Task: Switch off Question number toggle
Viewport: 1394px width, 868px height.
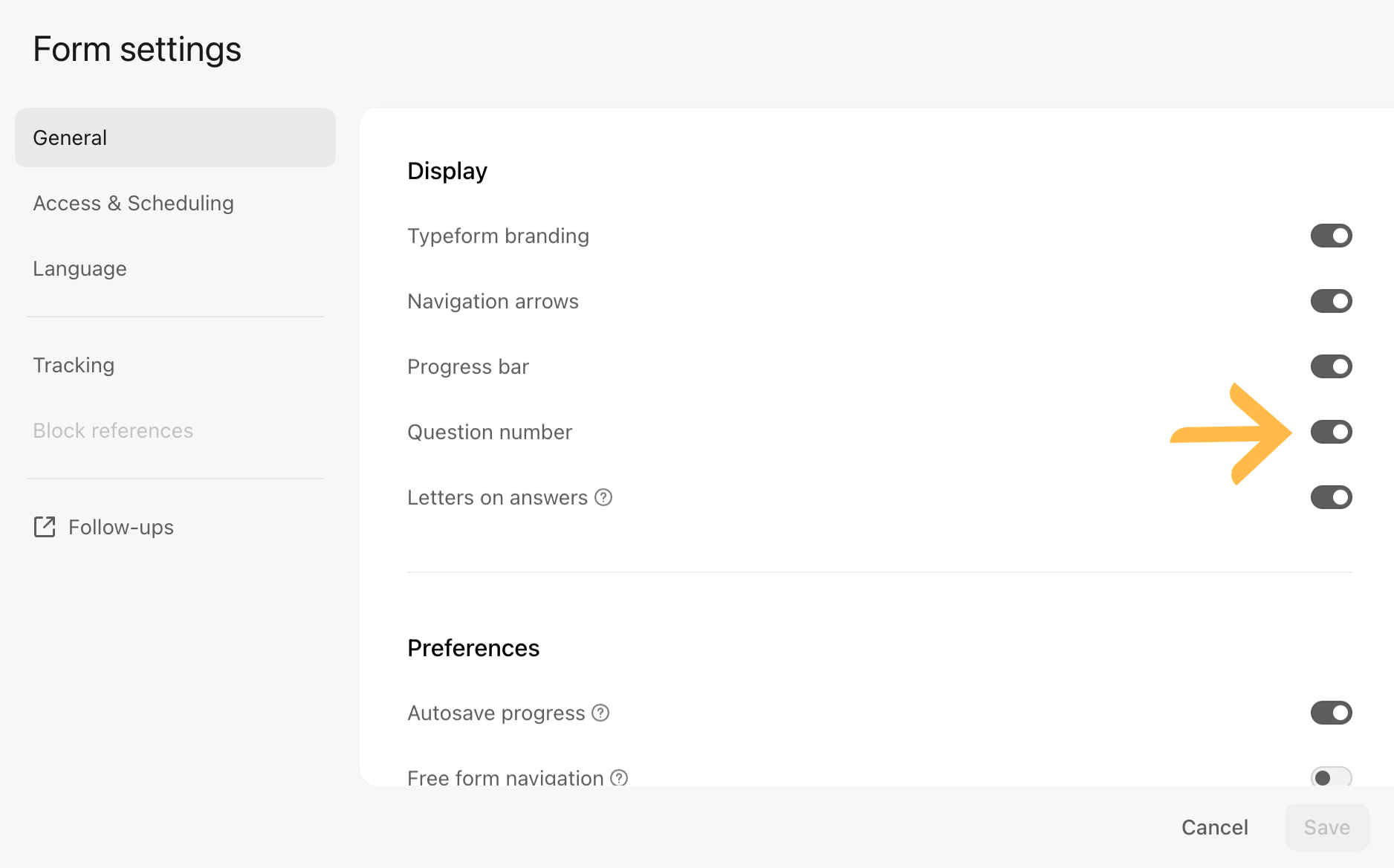Action: 1331,432
